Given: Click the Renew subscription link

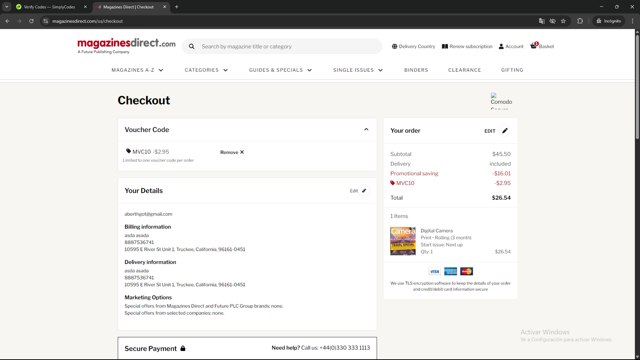Looking at the screenshot, I should pos(467,47).
